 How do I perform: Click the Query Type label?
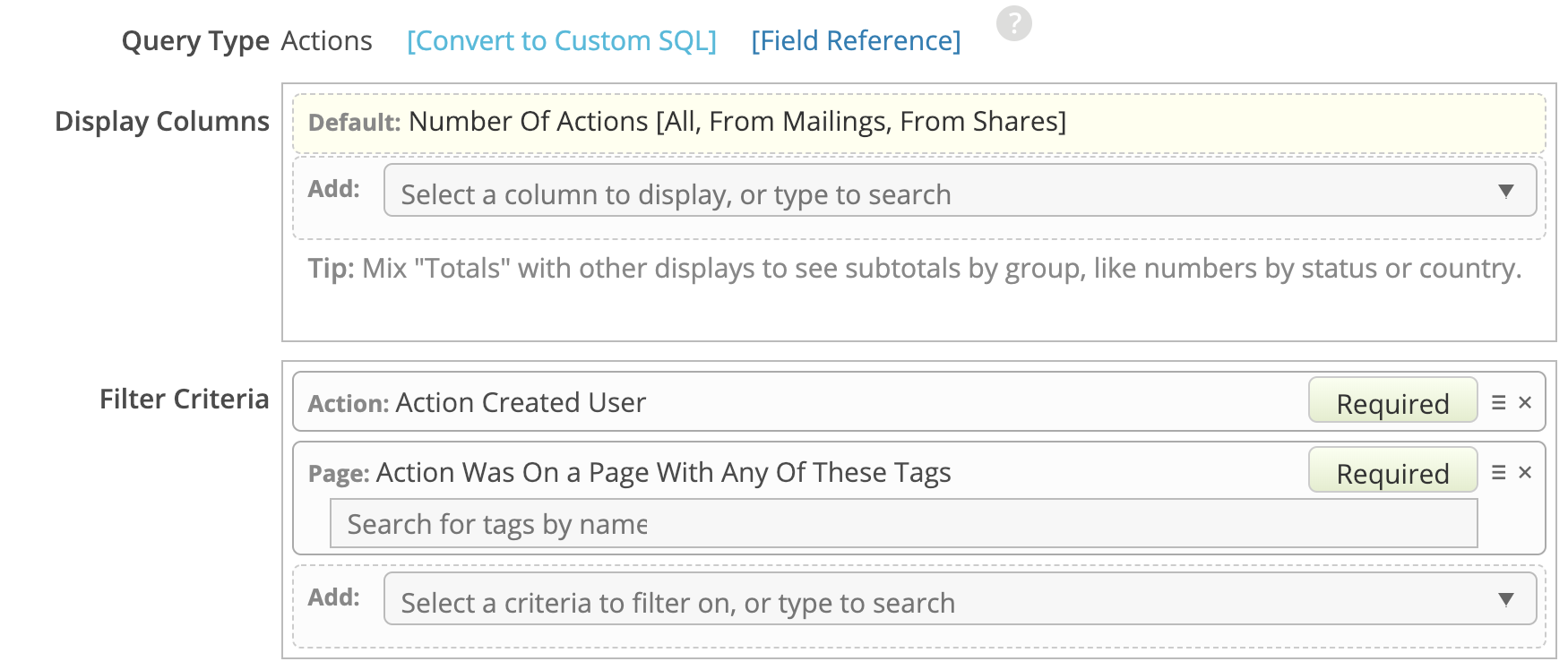[x=195, y=41]
